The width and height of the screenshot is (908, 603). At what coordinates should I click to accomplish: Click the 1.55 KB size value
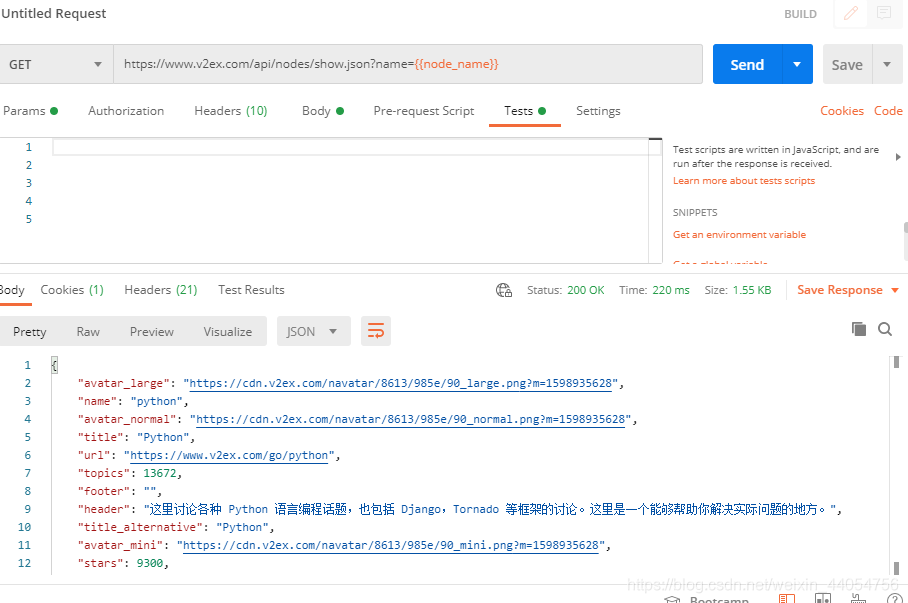[752, 290]
